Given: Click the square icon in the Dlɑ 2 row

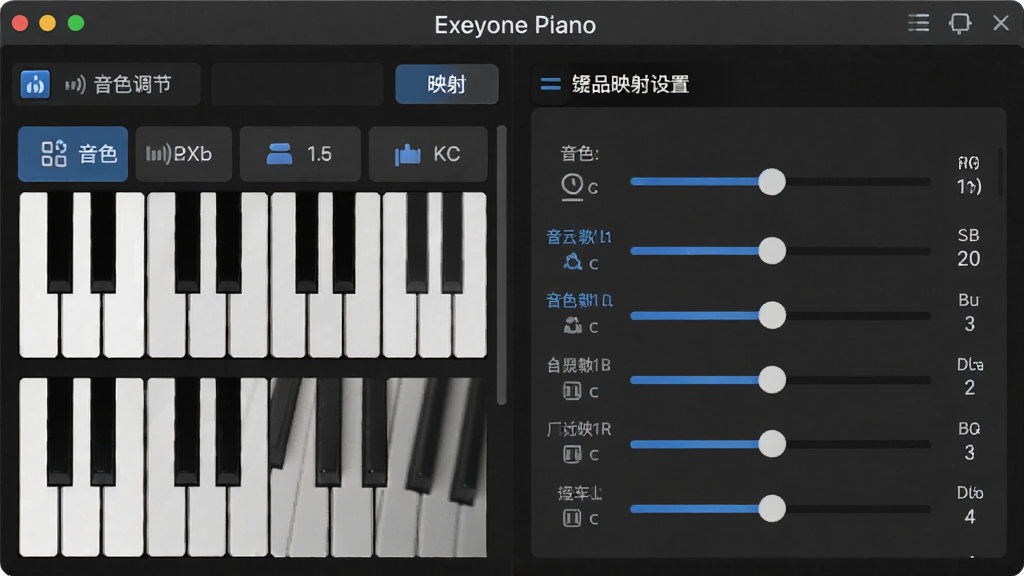Looking at the screenshot, I should (572, 391).
